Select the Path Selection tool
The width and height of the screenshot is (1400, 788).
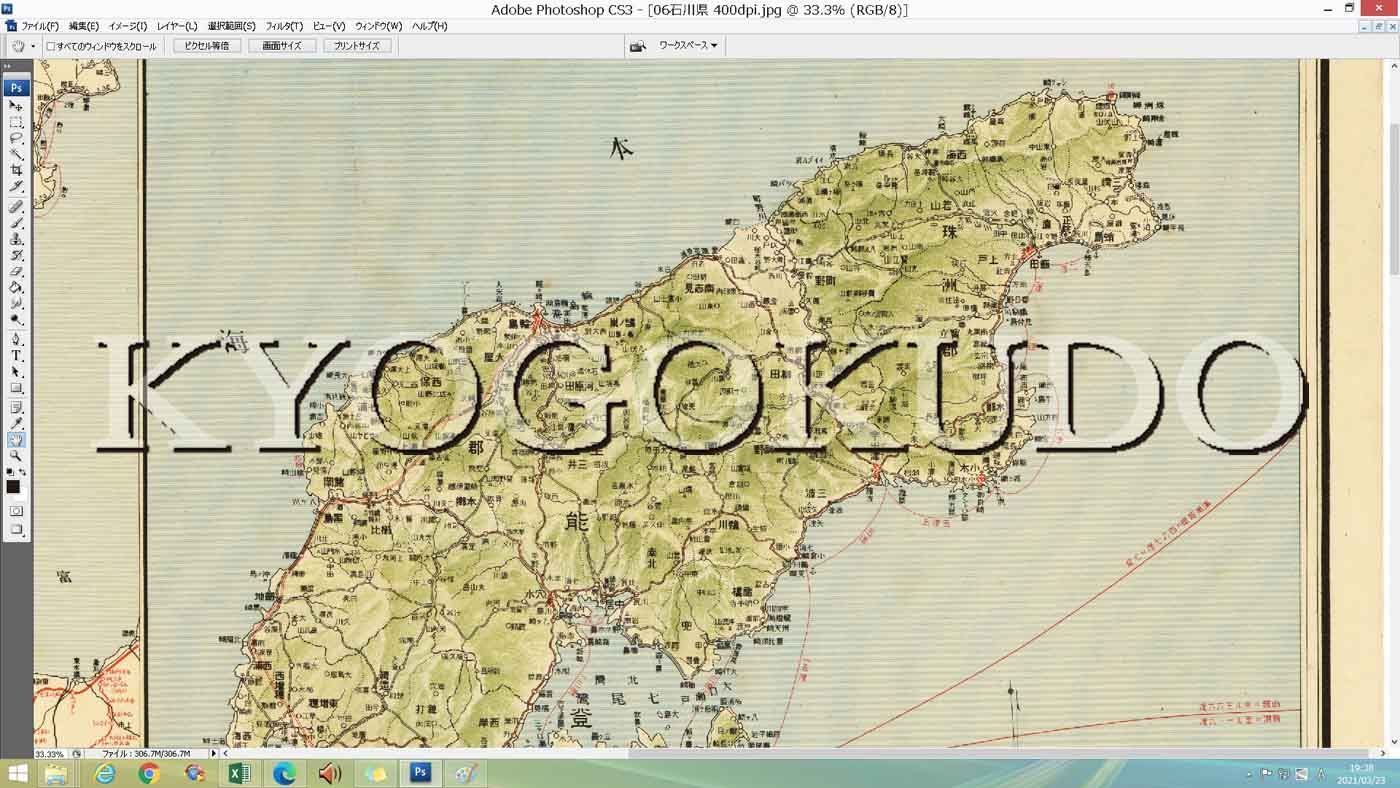pyautogui.click(x=16, y=371)
